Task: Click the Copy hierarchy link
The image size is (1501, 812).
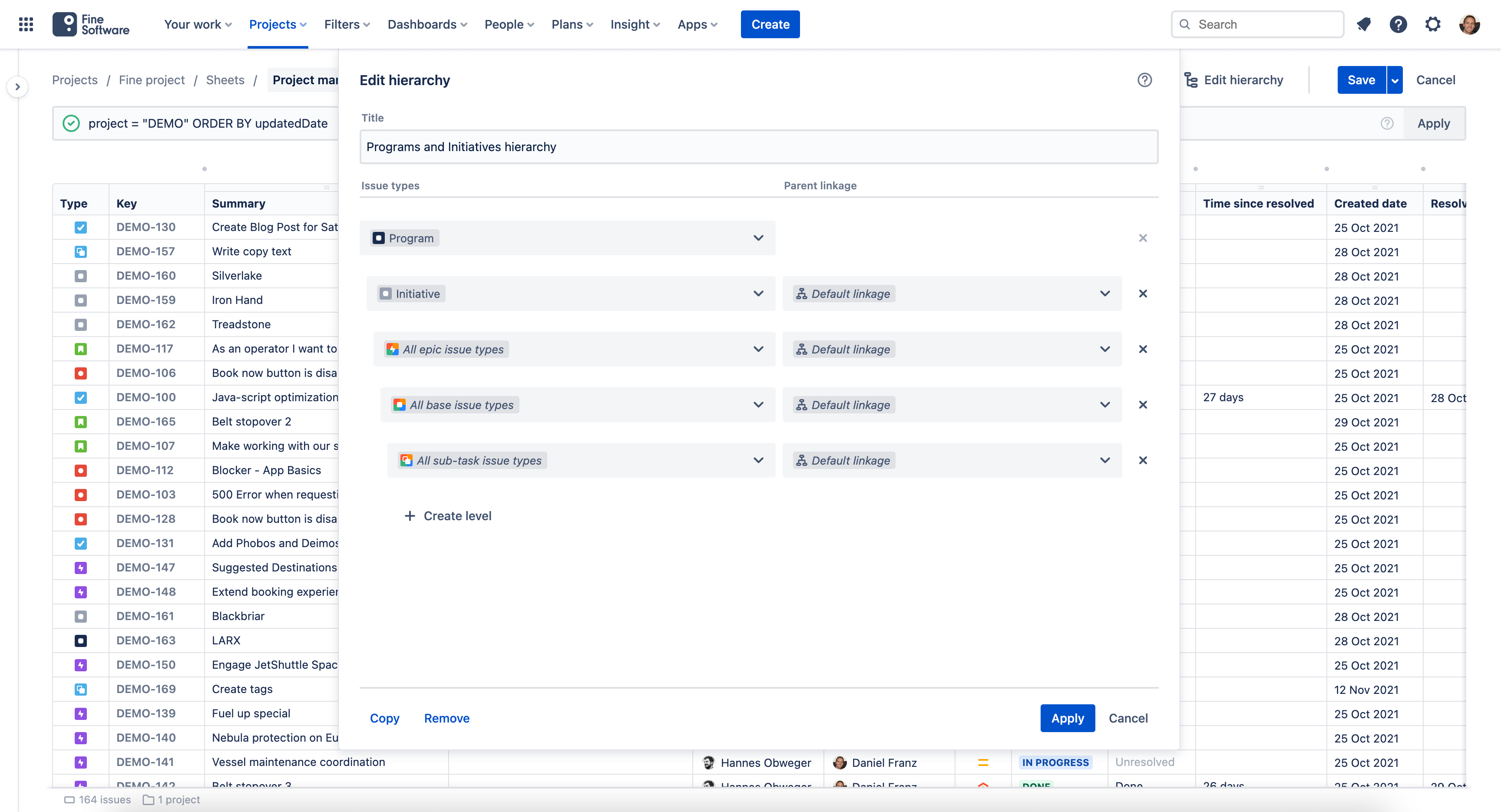Action: point(384,718)
